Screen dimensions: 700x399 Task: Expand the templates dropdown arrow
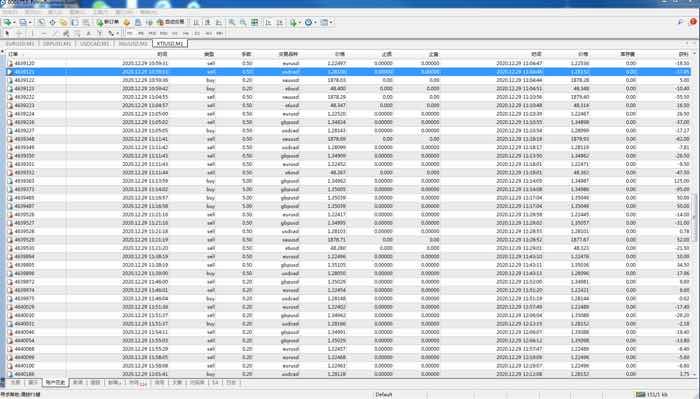[x=331, y=22]
